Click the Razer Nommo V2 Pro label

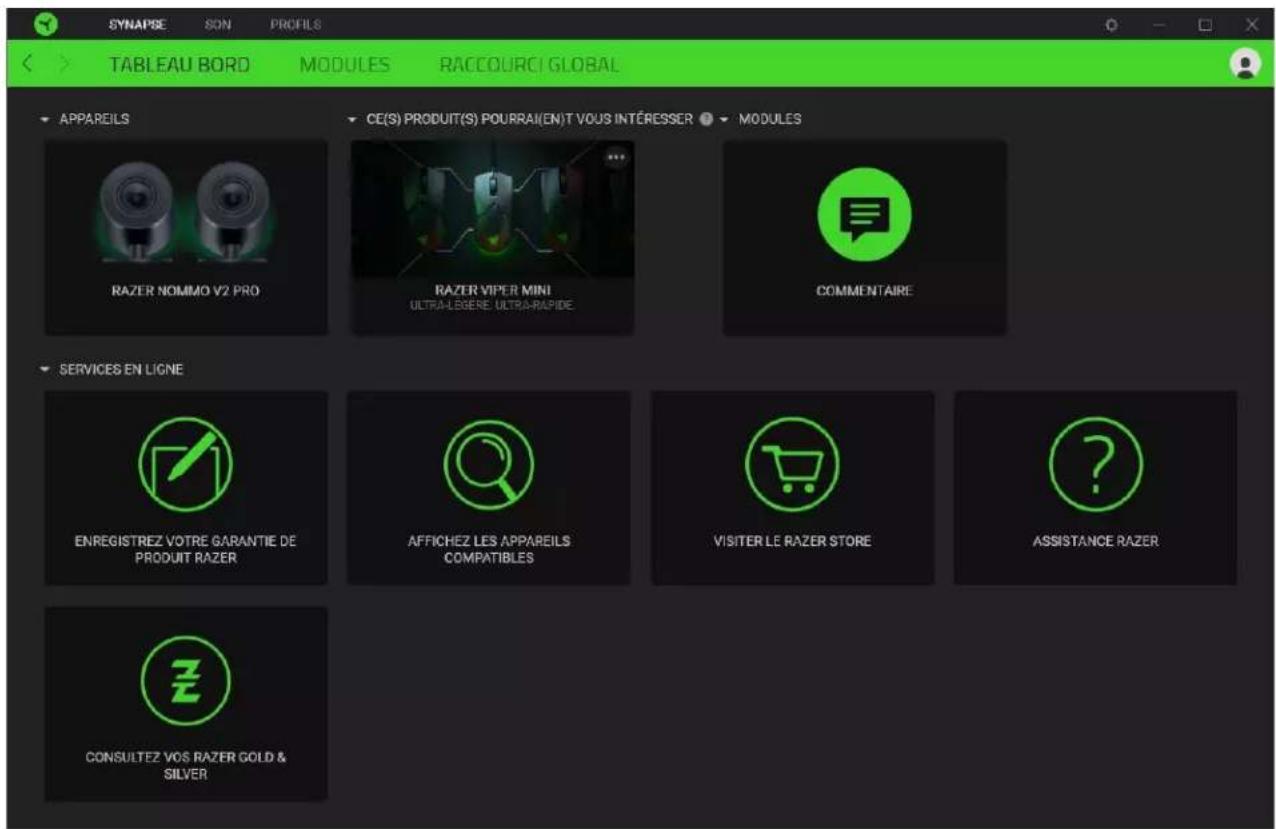pyautogui.click(x=186, y=292)
